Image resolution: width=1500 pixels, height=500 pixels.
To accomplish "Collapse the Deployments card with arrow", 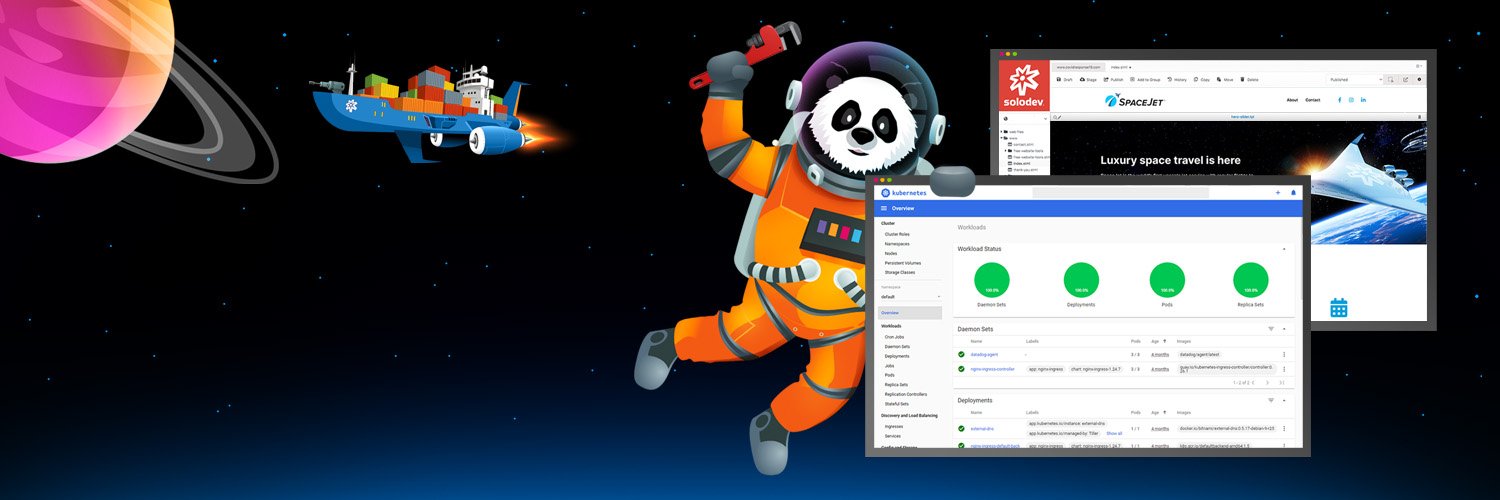I will (x=1284, y=400).
